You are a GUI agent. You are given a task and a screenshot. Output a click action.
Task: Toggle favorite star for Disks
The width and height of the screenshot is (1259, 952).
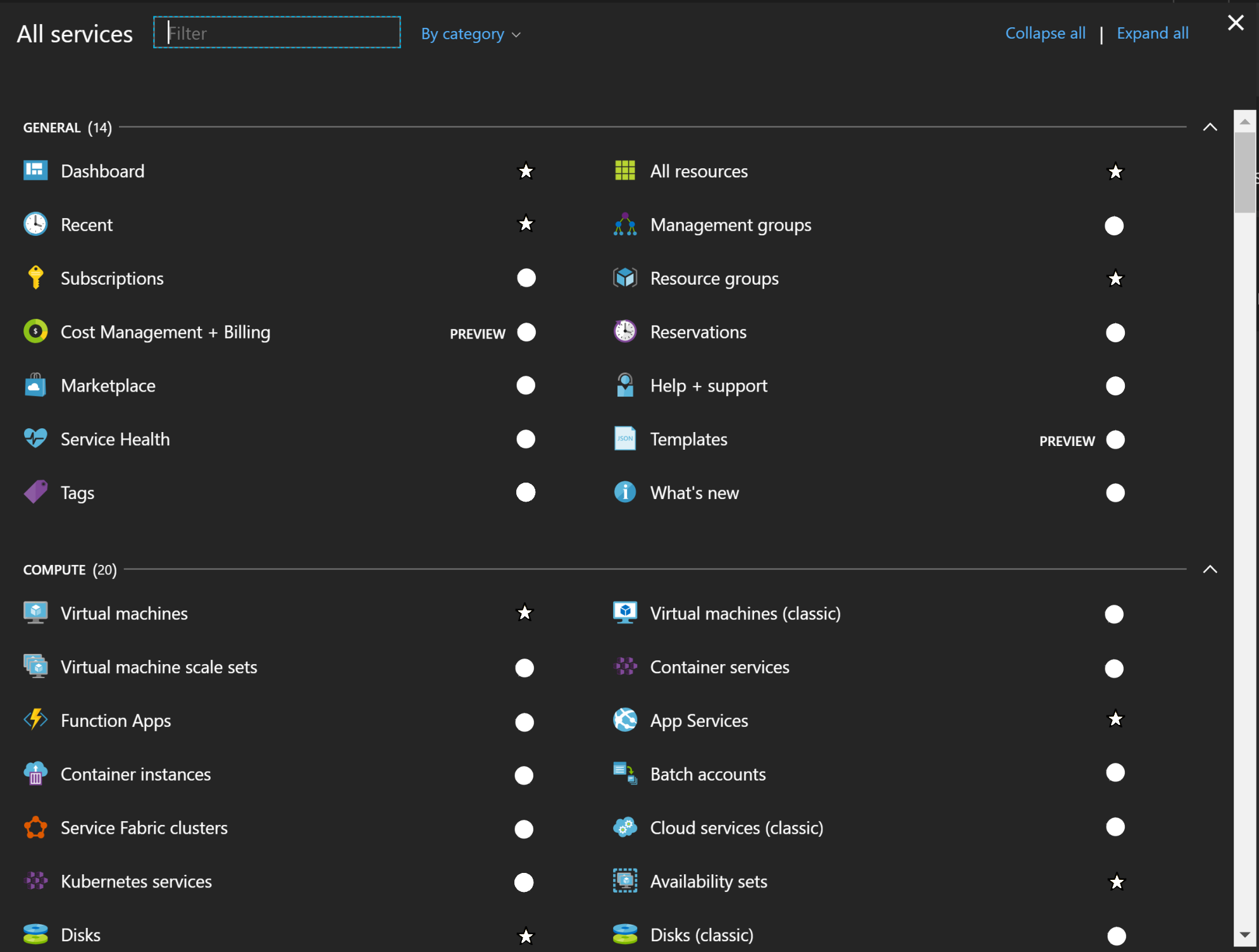click(x=526, y=936)
